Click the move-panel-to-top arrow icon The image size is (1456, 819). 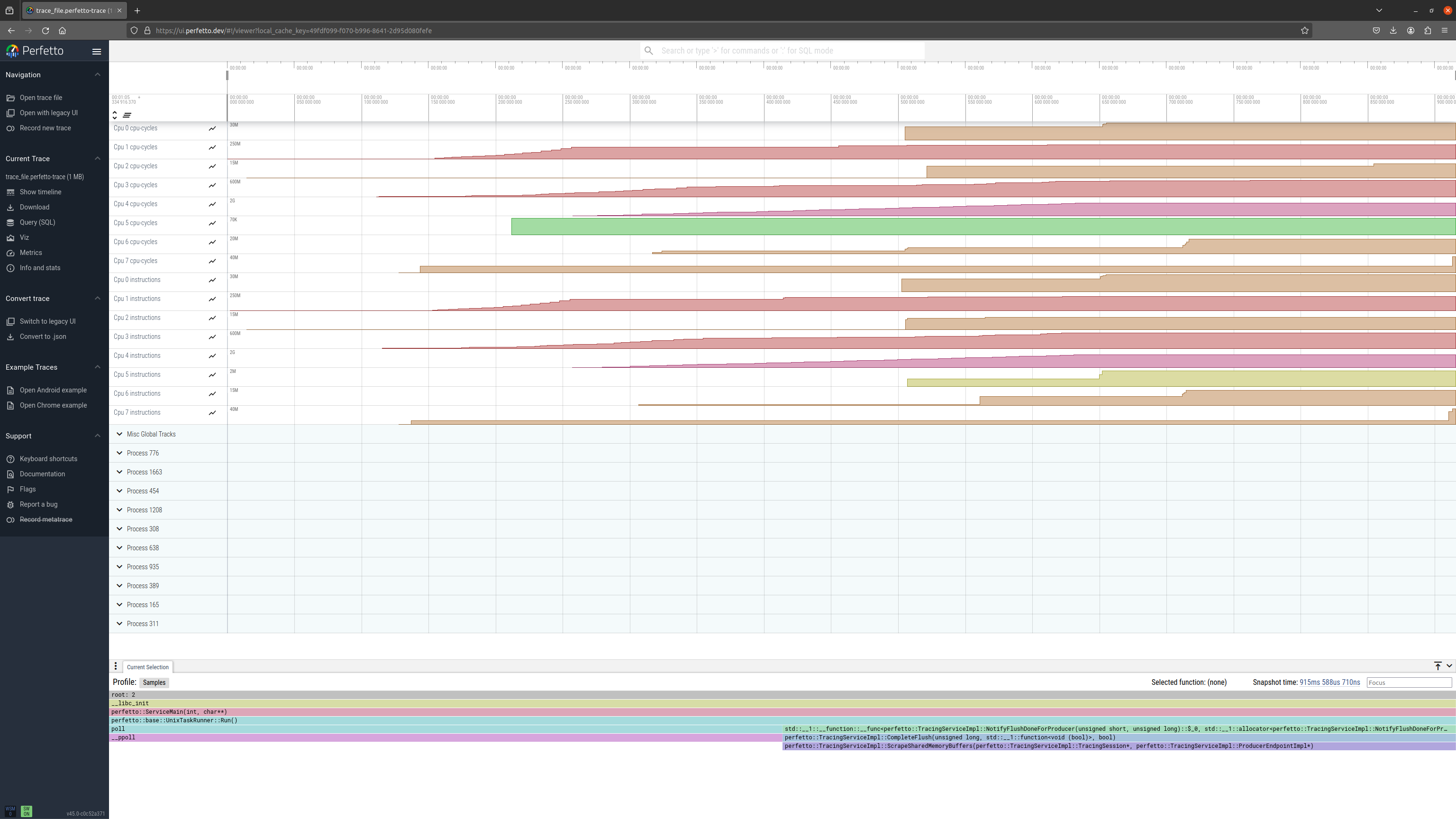1438,666
